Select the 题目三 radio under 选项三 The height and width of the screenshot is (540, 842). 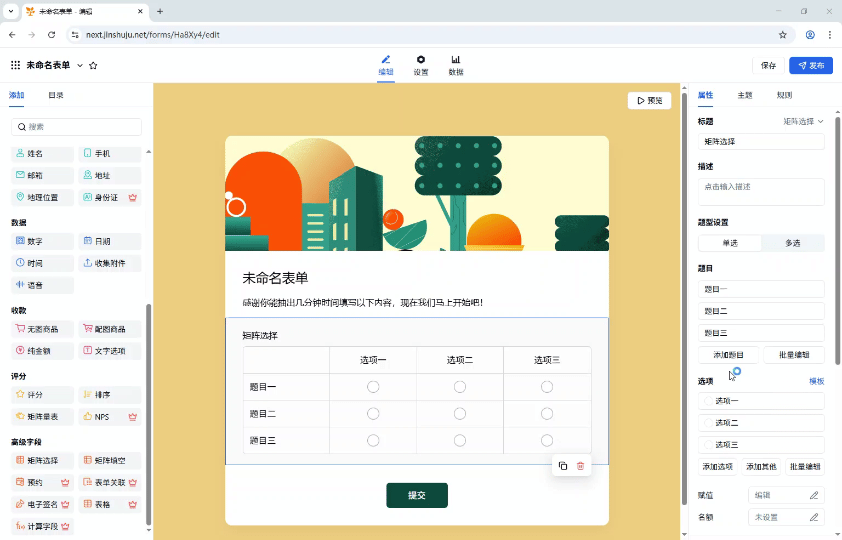click(x=547, y=440)
